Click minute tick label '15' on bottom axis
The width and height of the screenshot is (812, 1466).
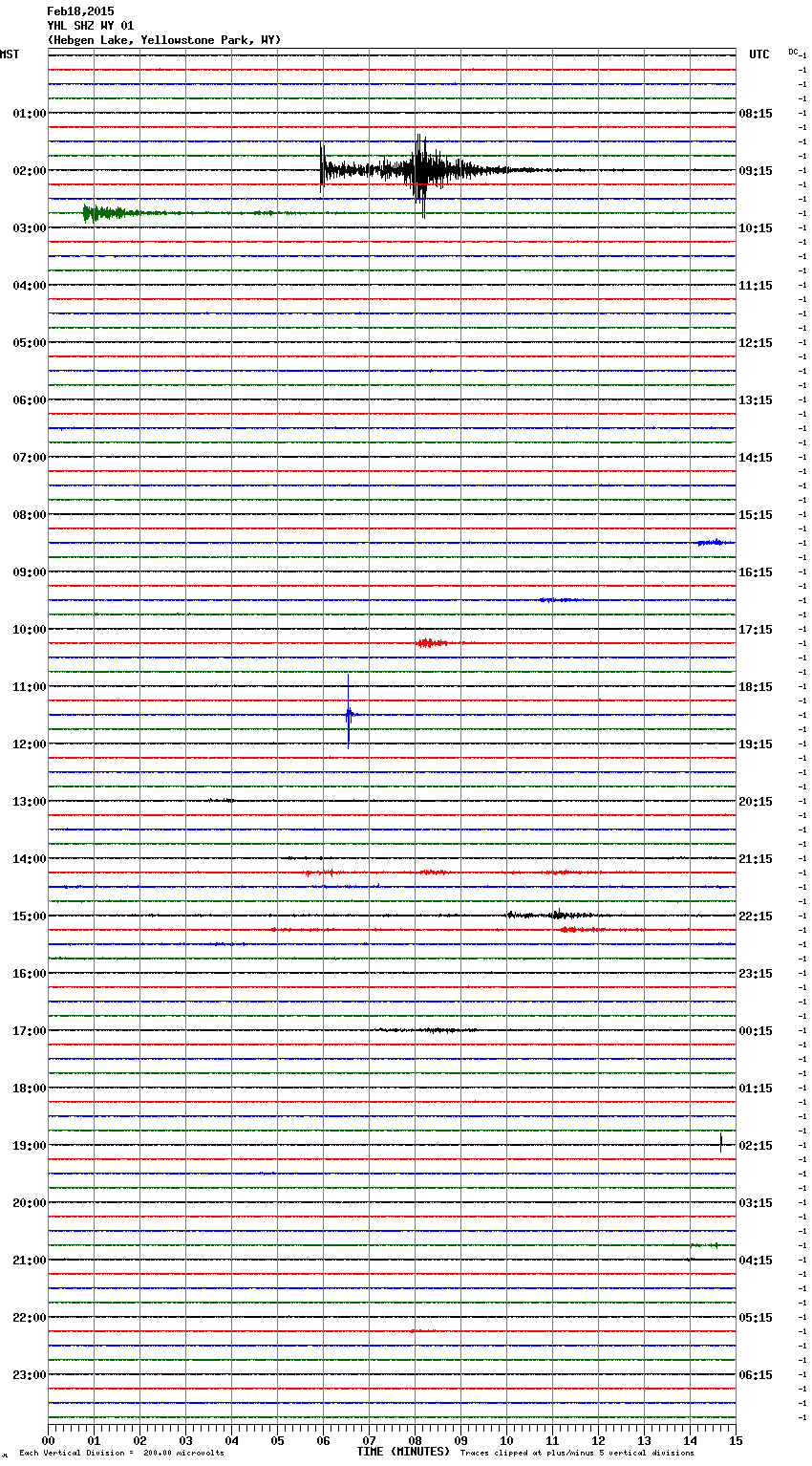(735, 1440)
